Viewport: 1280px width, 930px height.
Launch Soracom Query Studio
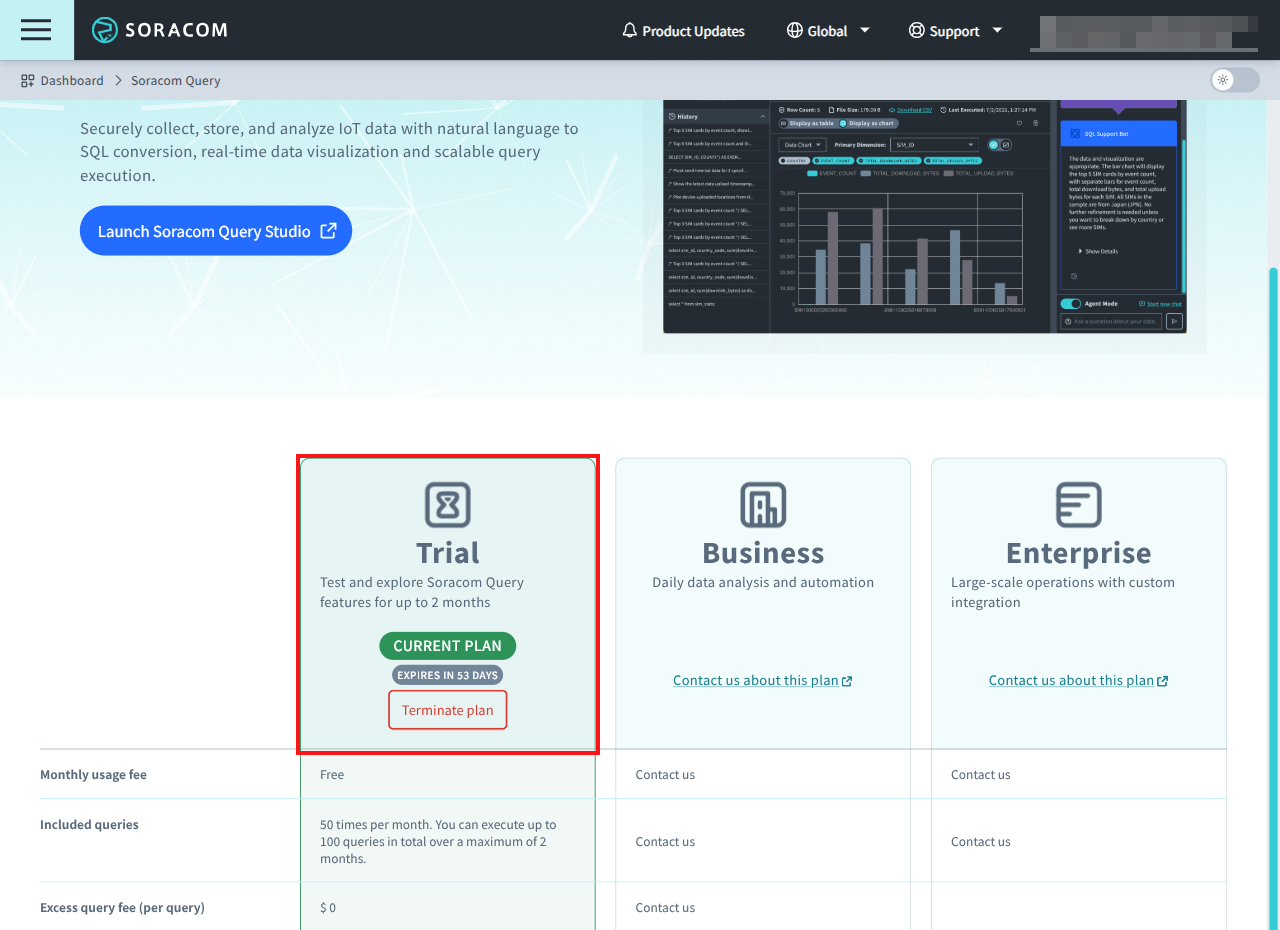pos(215,230)
